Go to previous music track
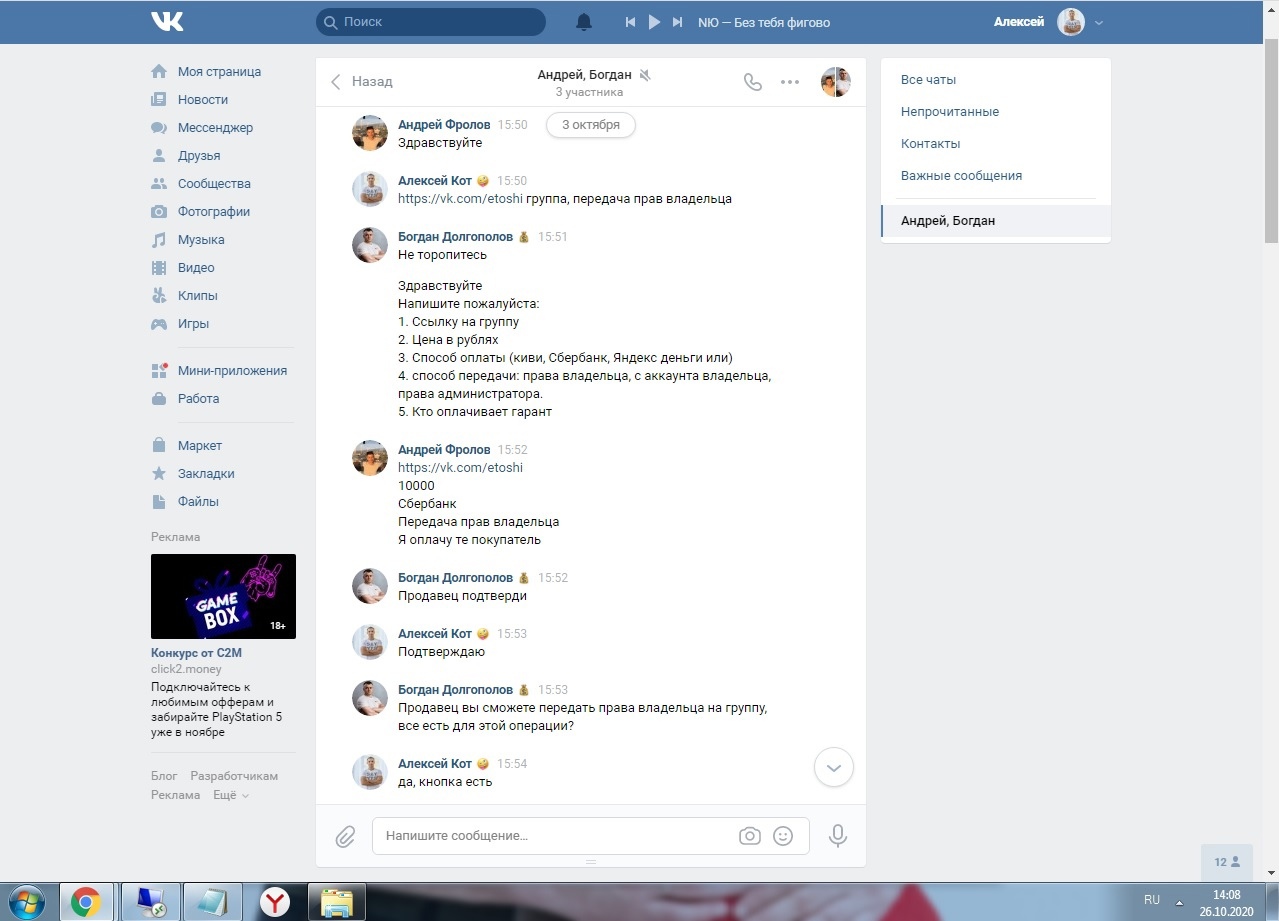Viewport: 1279px width, 921px height. (630, 22)
